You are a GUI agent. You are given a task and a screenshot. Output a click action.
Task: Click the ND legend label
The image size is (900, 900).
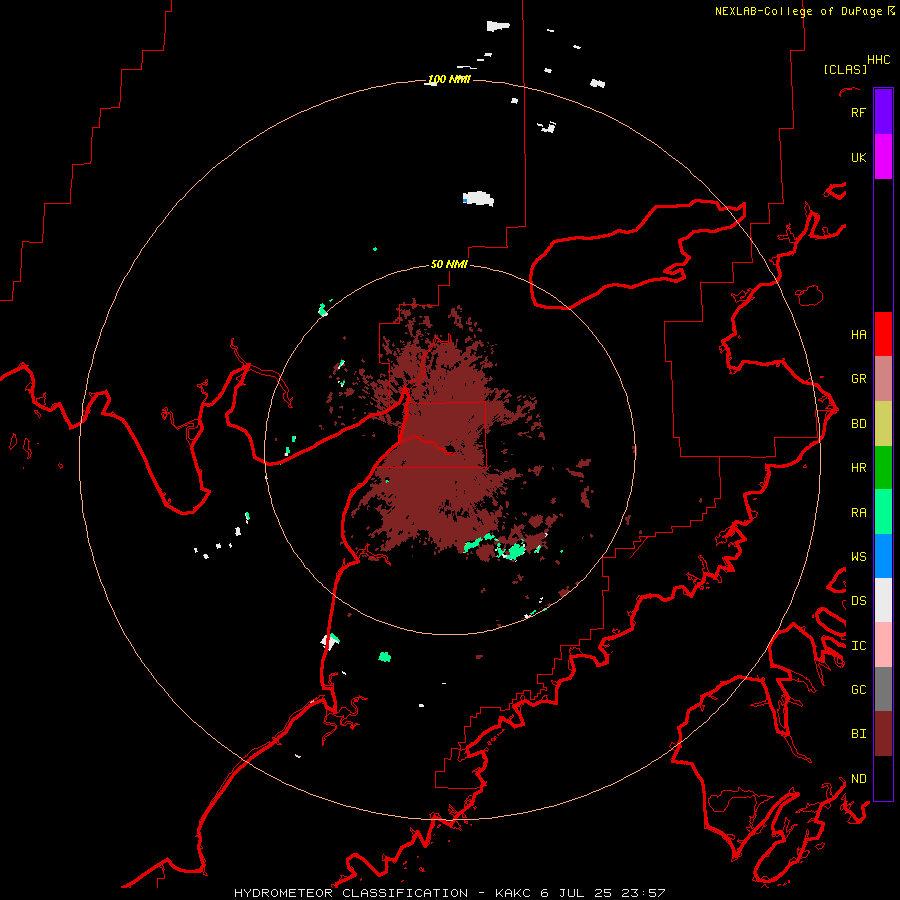[x=858, y=779]
